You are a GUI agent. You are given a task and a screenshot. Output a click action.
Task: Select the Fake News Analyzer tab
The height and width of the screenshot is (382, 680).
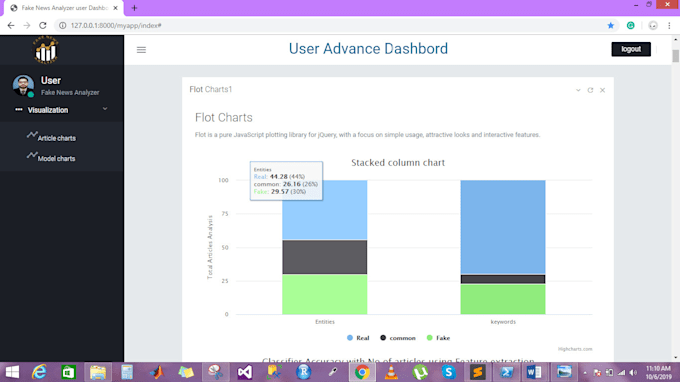(x=64, y=8)
